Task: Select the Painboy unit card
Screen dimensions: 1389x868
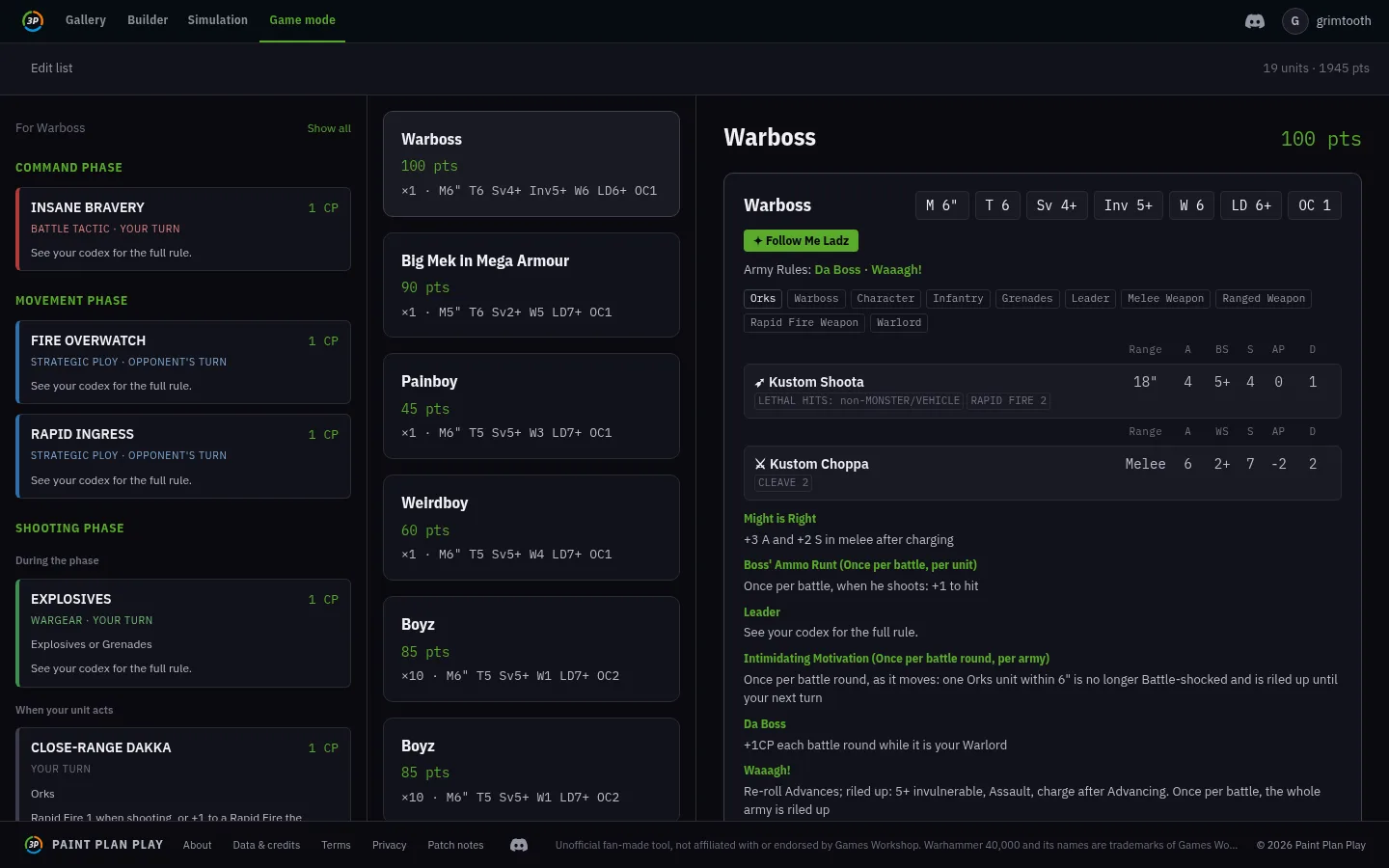Action: tap(531, 406)
